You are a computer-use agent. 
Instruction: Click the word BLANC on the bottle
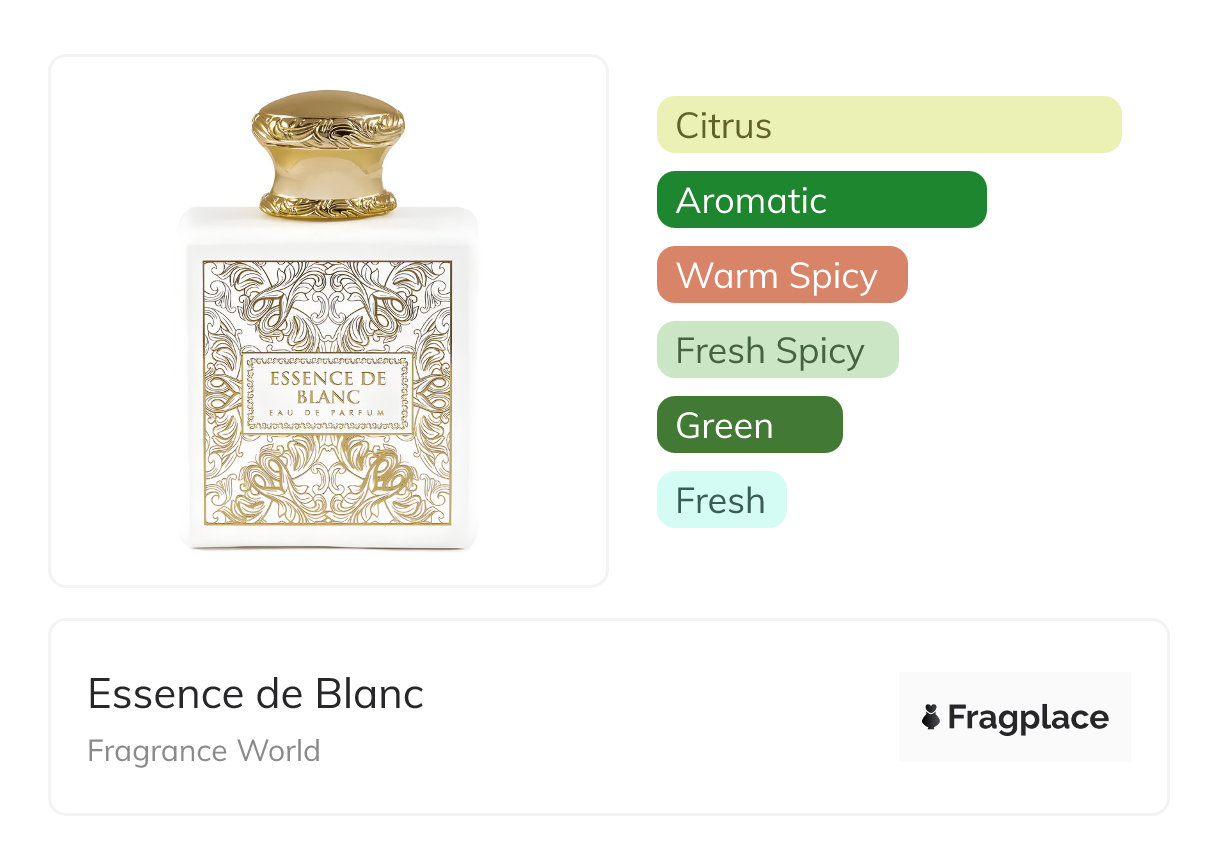(x=328, y=396)
